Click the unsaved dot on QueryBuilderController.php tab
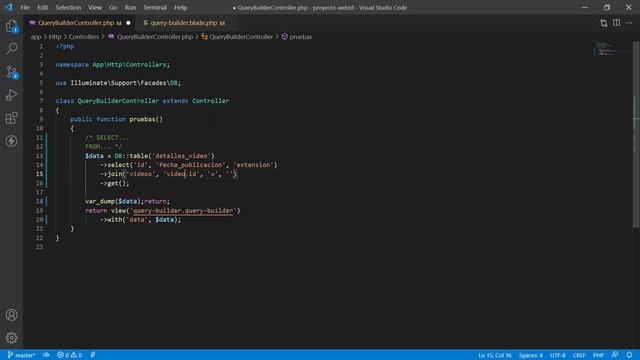The image size is (640, 360). (x=128, y=23)
